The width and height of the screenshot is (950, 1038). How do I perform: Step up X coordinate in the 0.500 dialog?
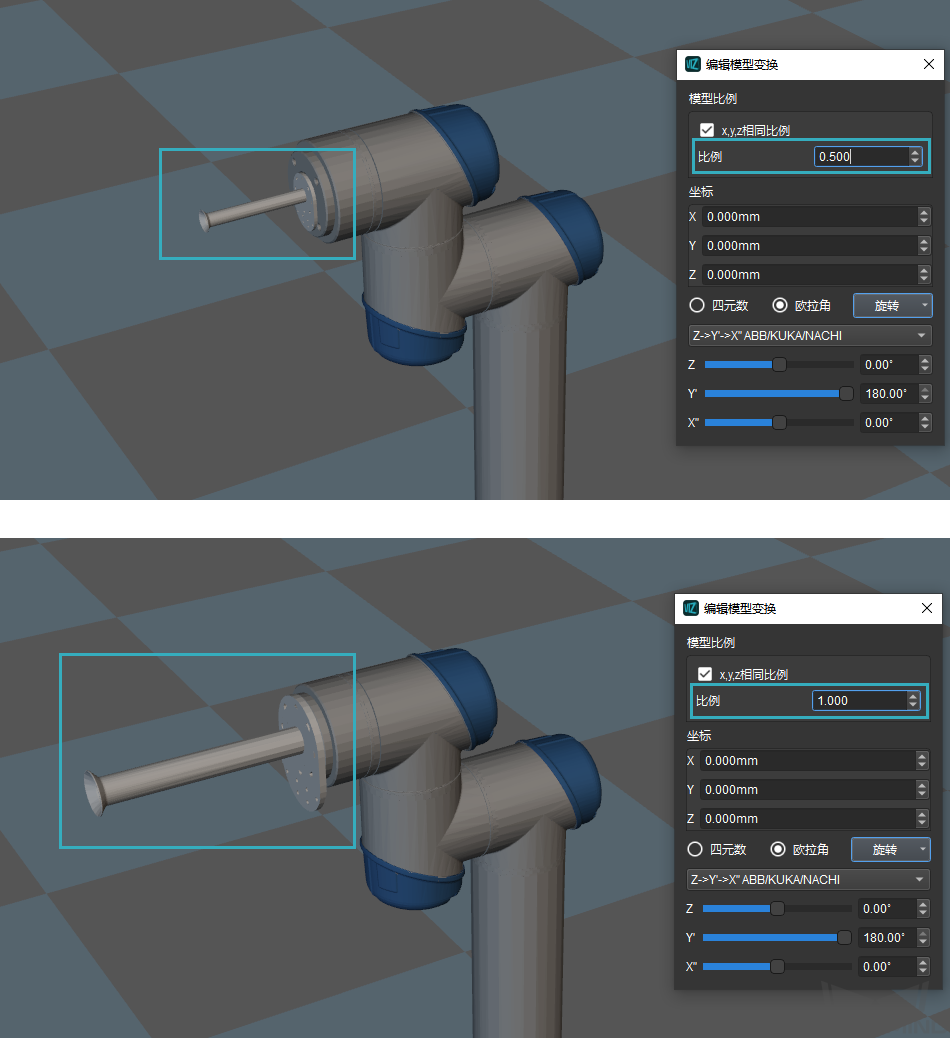click(x=924, y=212)
